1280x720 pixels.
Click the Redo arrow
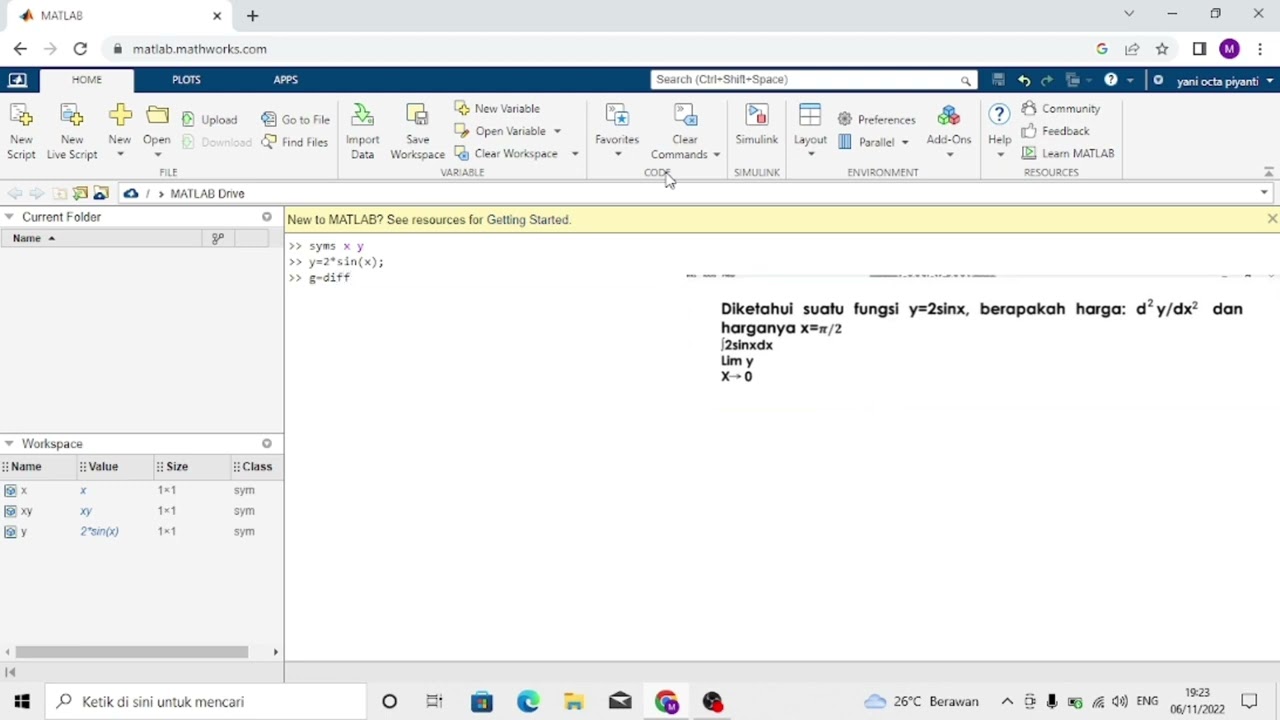coord(1047,80)
